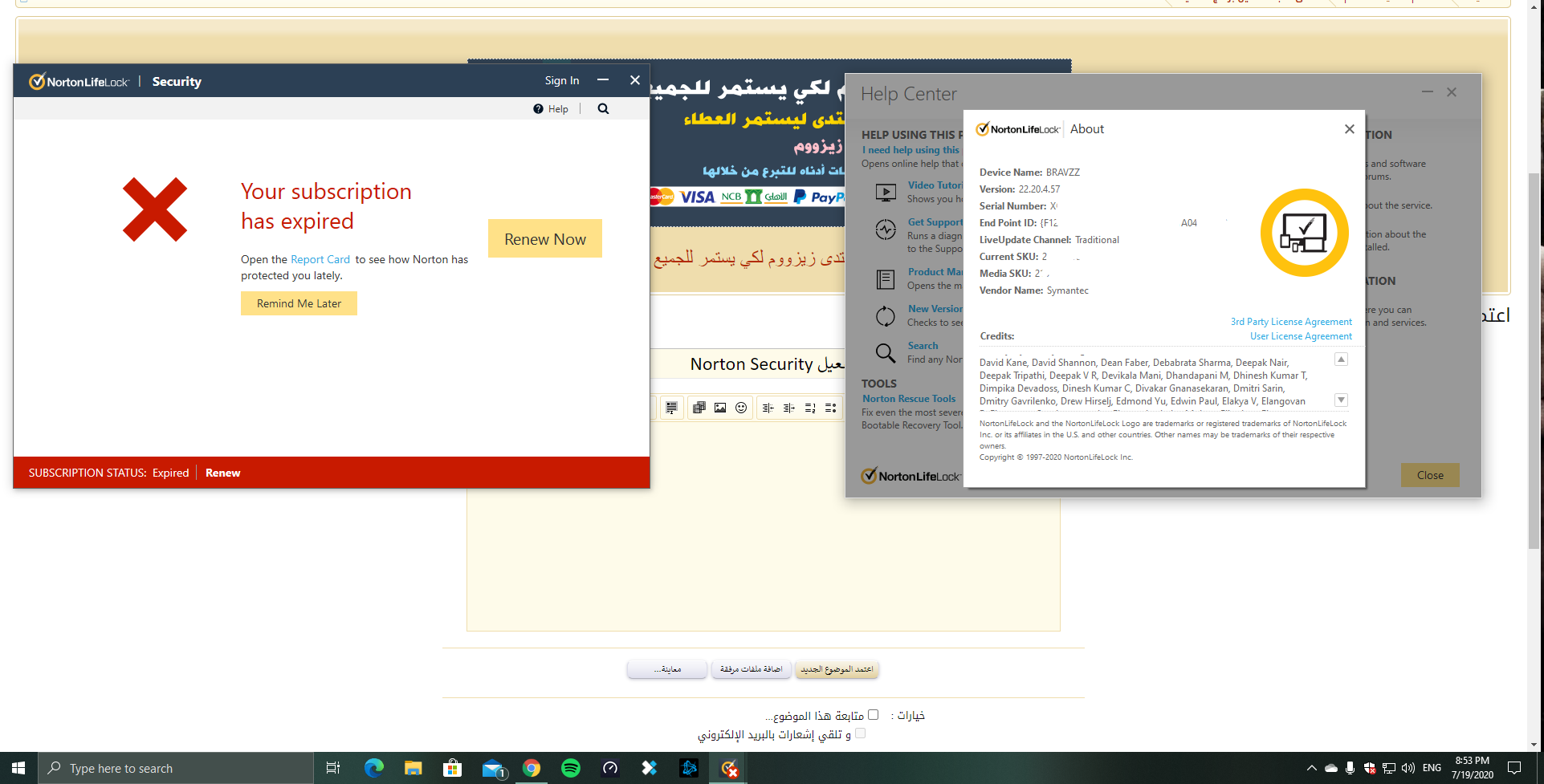Toggle the email notifications checkbox

click(x=861, y=733)
